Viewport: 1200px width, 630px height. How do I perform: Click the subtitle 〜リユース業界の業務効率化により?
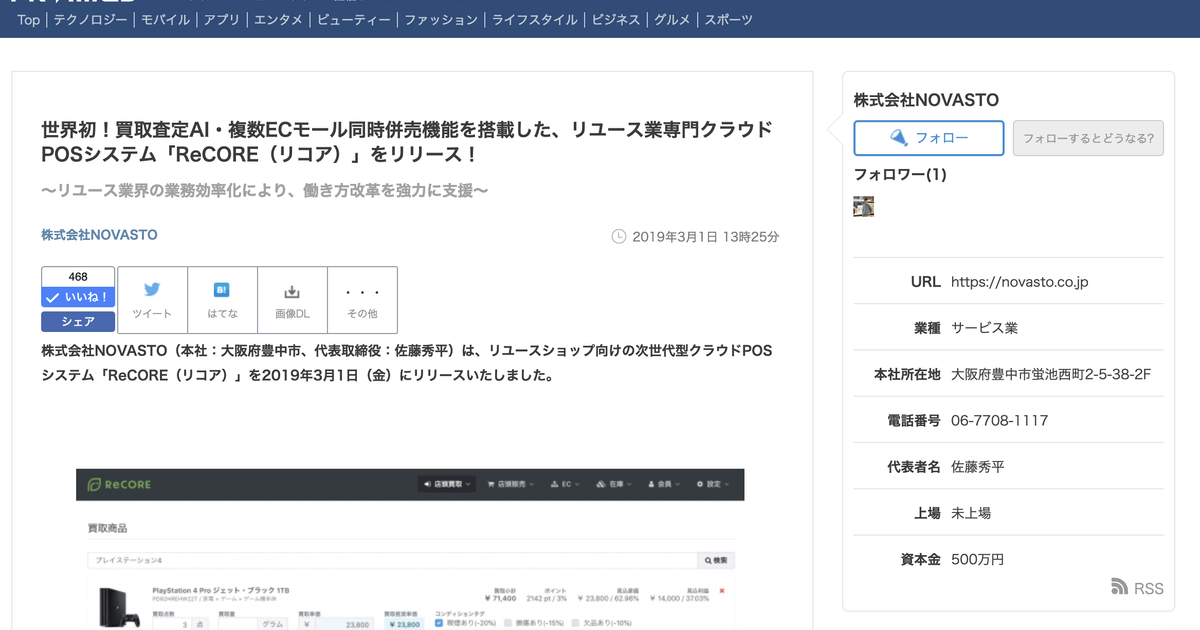(x=265, y=190)
